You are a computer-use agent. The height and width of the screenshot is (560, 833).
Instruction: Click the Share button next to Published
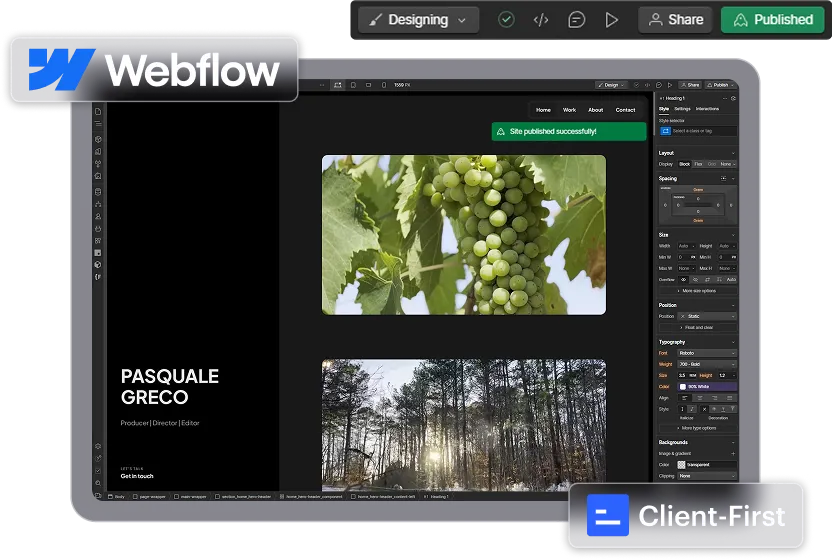(x=676, y=20)
